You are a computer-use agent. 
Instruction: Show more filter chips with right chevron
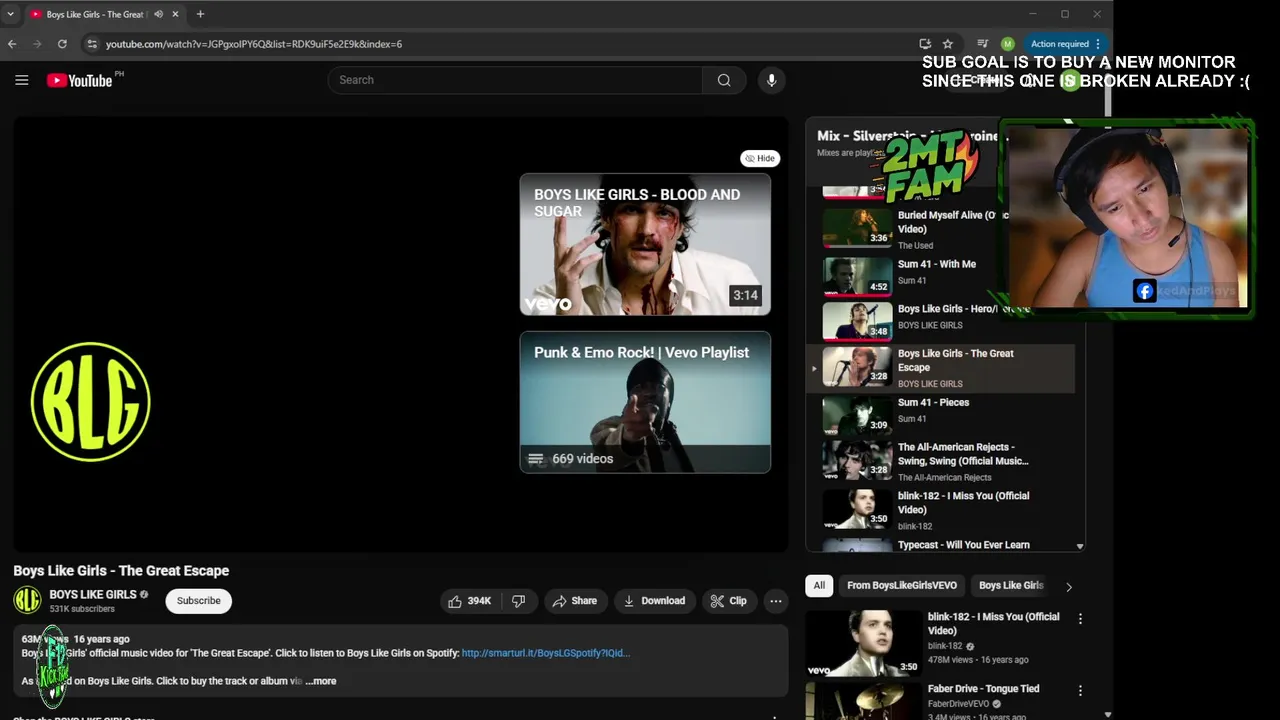coord(1068,587)
